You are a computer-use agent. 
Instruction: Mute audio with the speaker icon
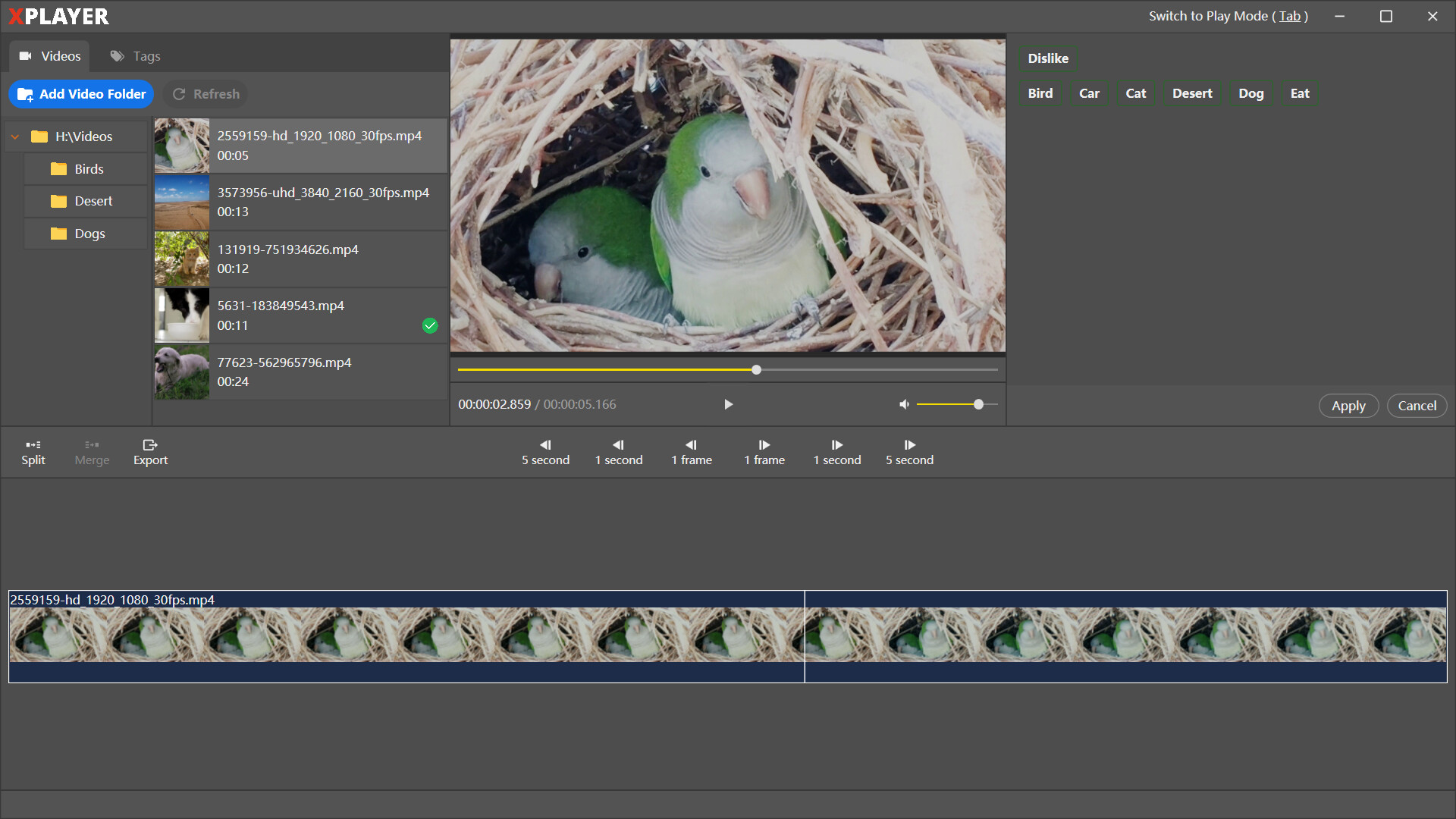(904, 405)
